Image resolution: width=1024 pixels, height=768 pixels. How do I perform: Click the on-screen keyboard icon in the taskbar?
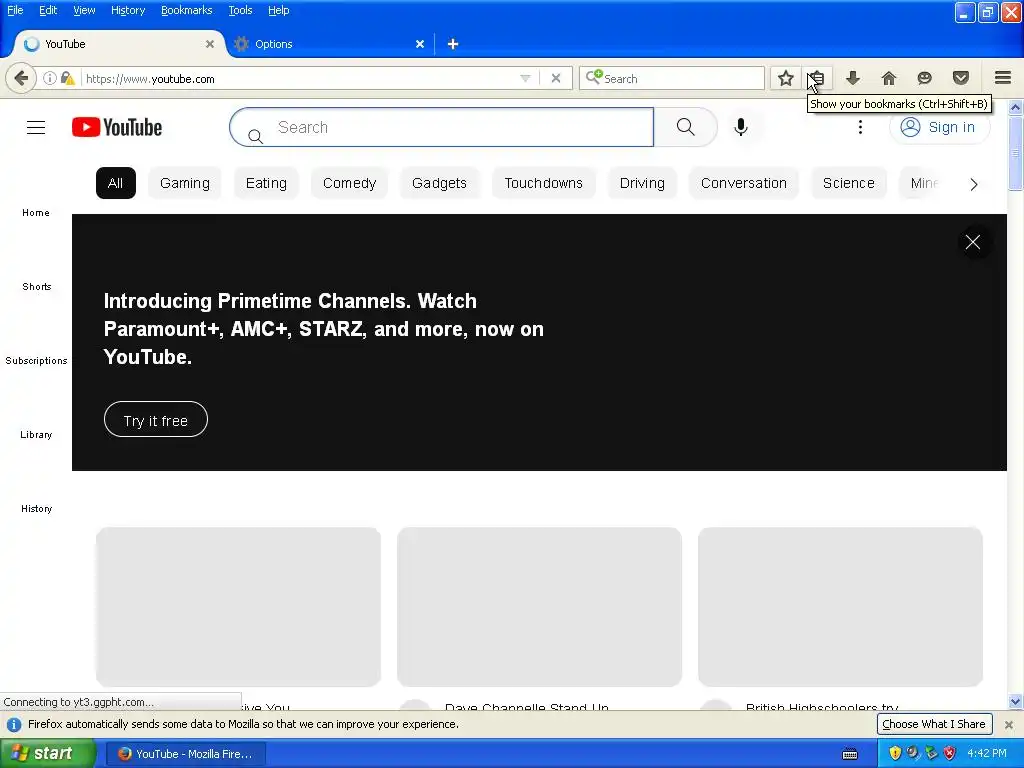pyautogui.click(x=850, y=754)
